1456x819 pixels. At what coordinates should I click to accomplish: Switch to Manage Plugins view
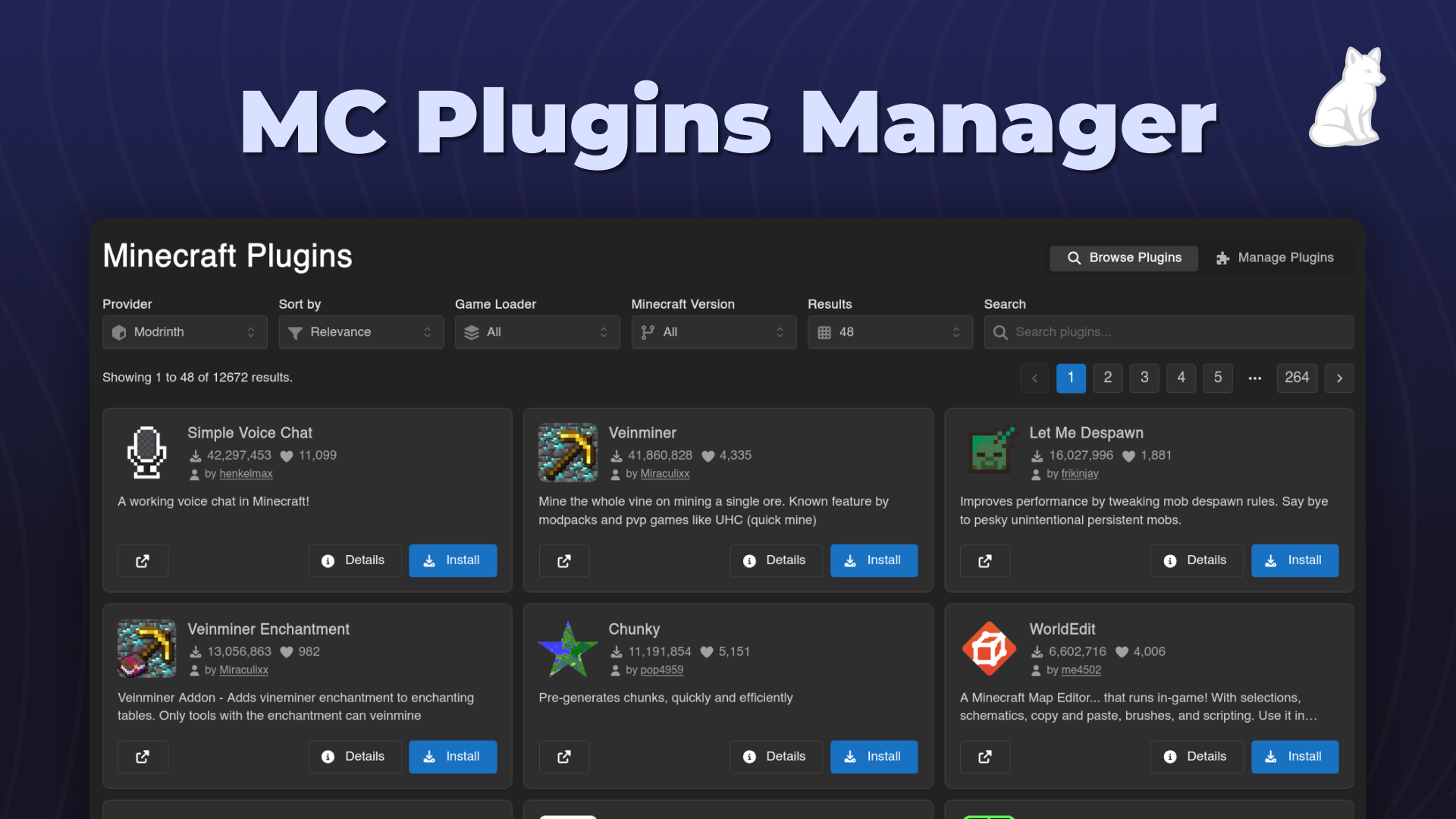(x=1276, y=258)
